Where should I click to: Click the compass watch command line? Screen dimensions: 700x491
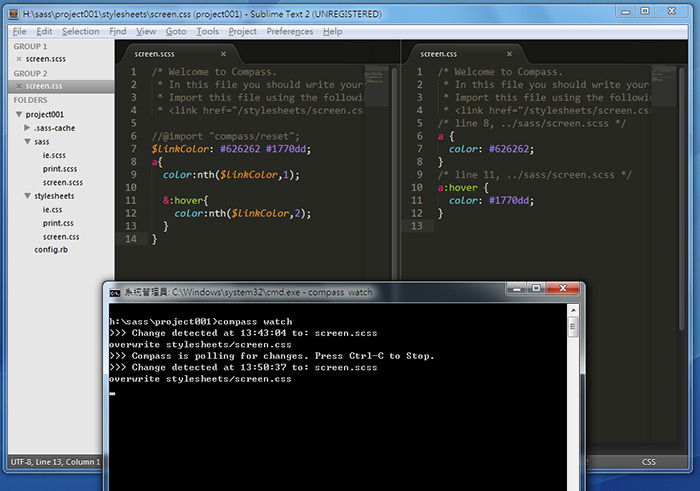[x=201, y=321]
